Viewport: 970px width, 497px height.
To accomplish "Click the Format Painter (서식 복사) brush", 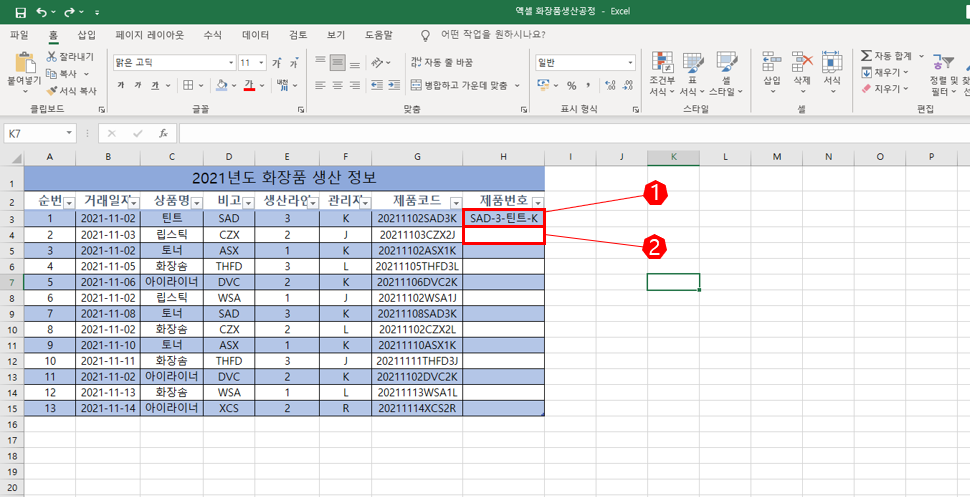I will tap(51, 90).
